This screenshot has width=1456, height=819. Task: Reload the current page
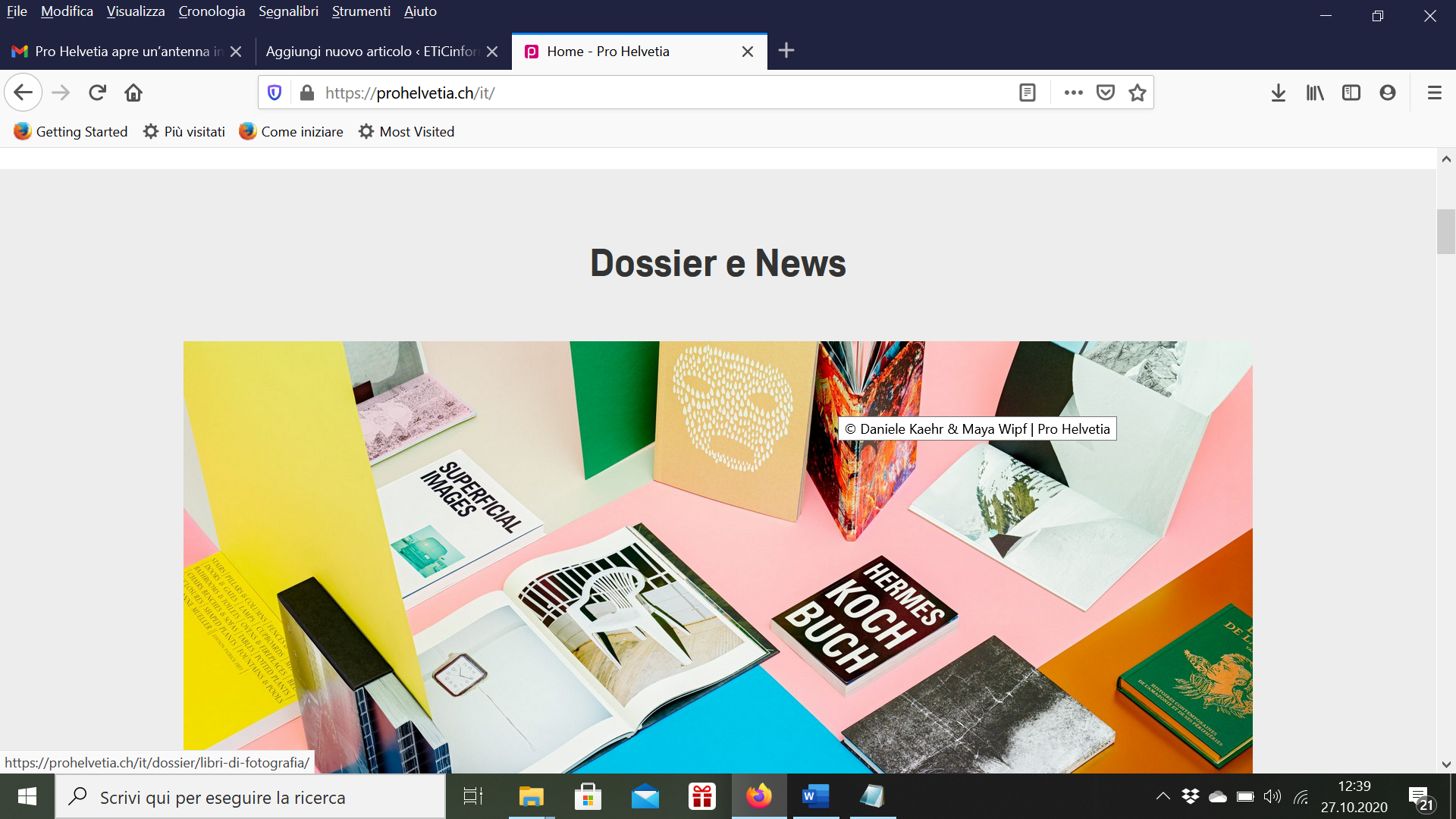click(x=97, y=93)
